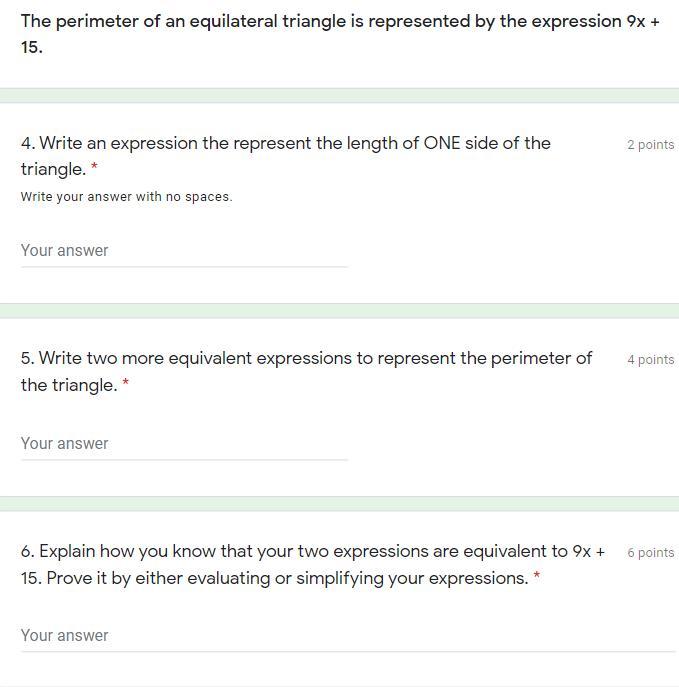The width and height of the screenshot is (679, 687).
Task: Click the '2 points' label
Action: [650, 145]
